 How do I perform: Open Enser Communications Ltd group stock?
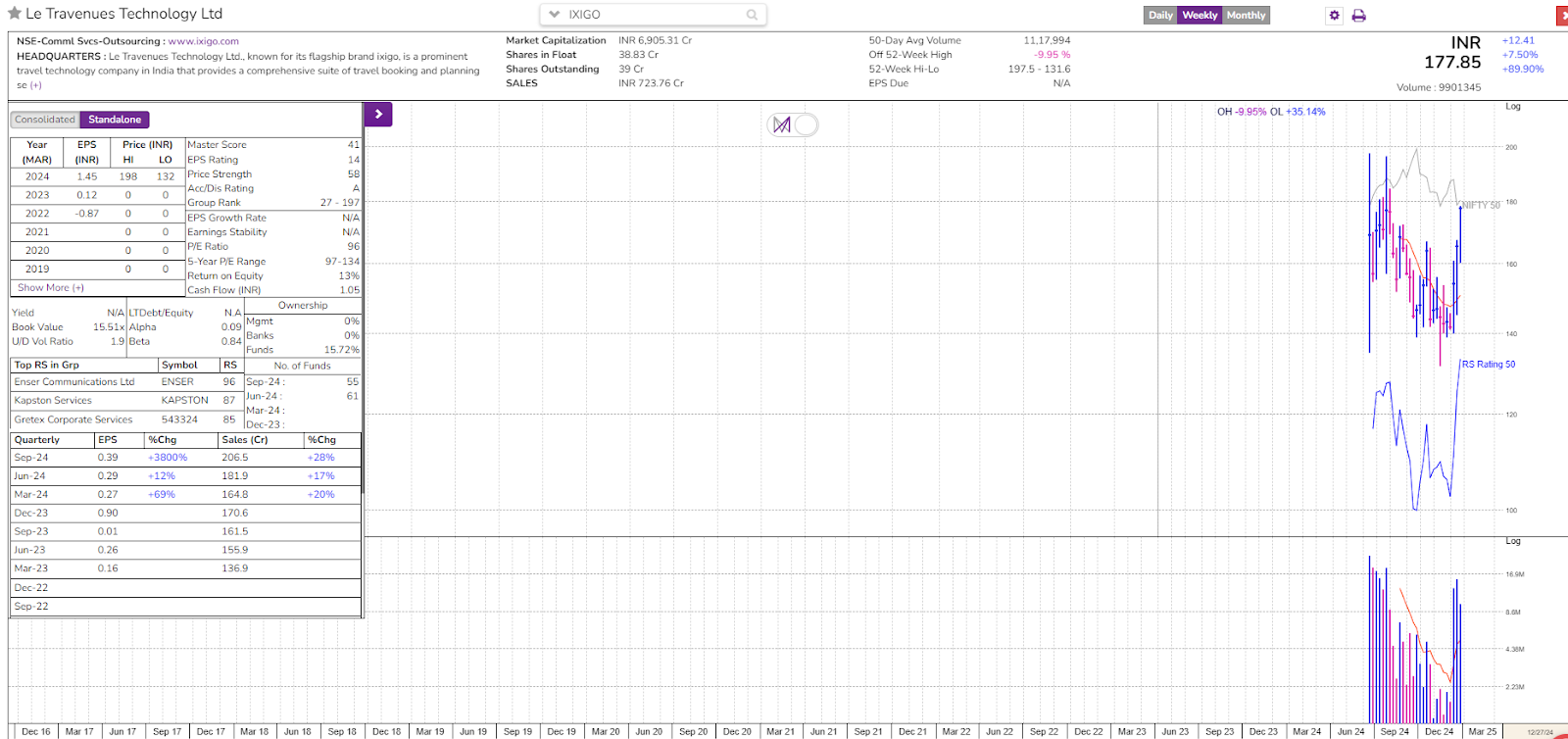click(75, 382)
